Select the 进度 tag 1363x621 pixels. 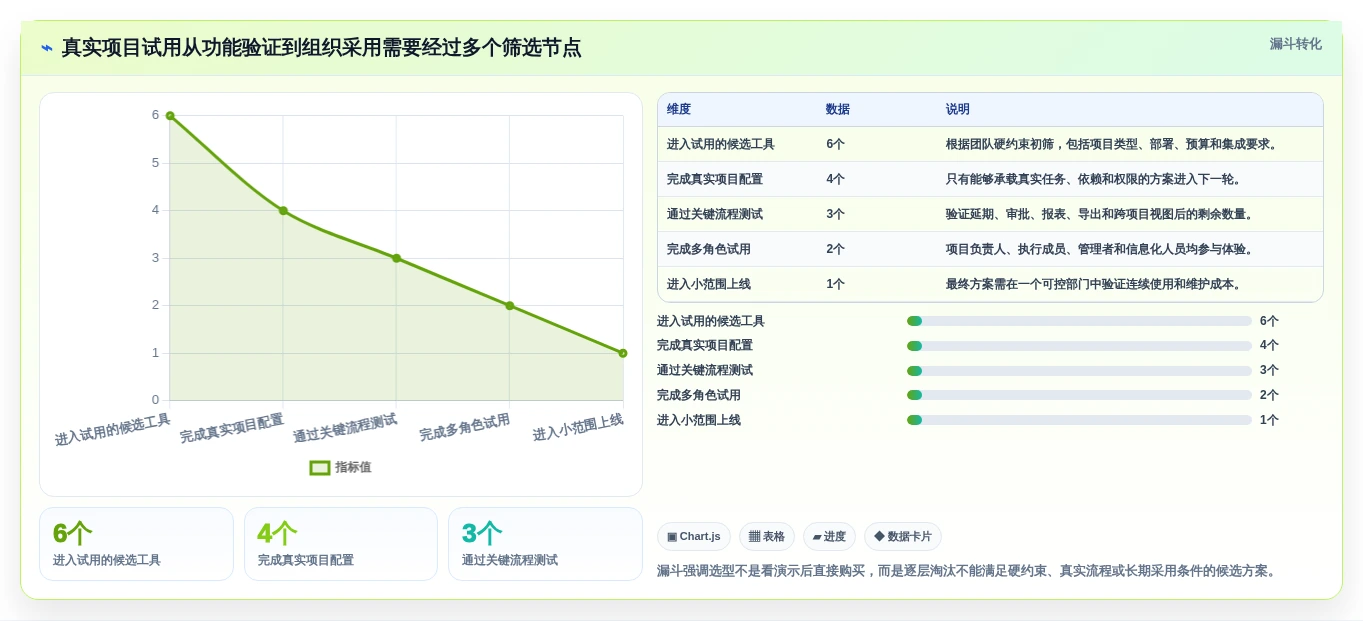pyautogui.click(x=829, y=536)
